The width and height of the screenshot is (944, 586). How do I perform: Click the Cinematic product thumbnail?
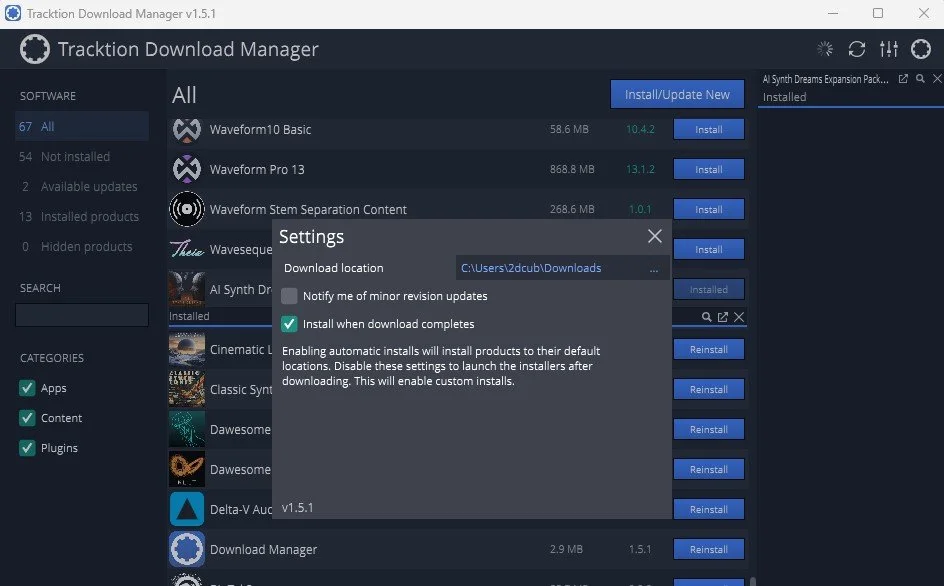coord(187,349)
